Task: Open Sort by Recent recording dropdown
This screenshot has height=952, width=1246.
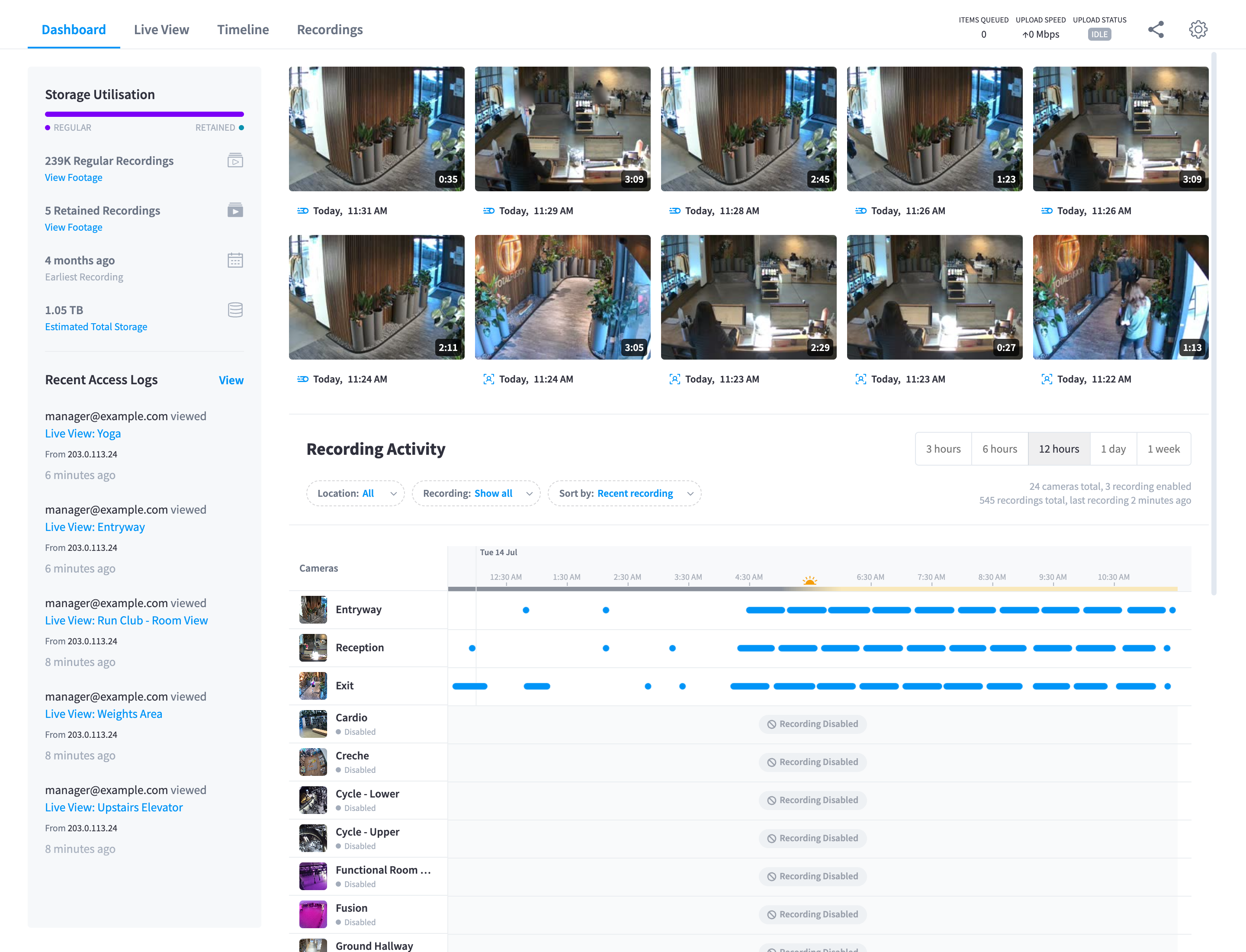Action: click(624, 494)
